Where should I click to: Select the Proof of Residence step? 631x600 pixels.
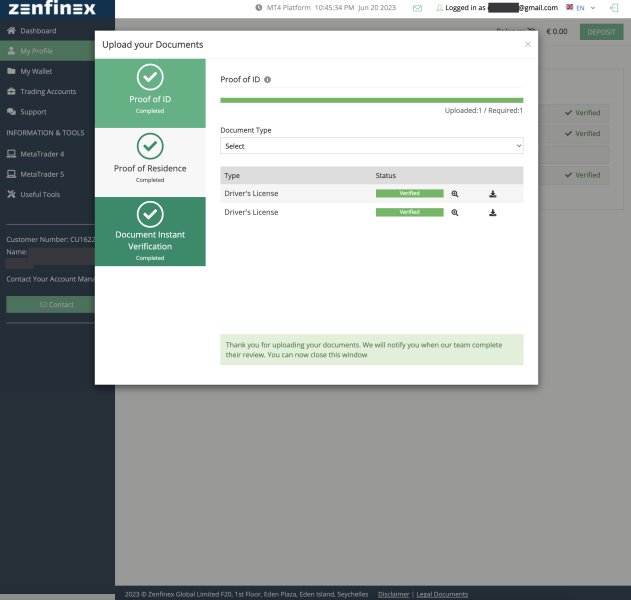(150, 163)
